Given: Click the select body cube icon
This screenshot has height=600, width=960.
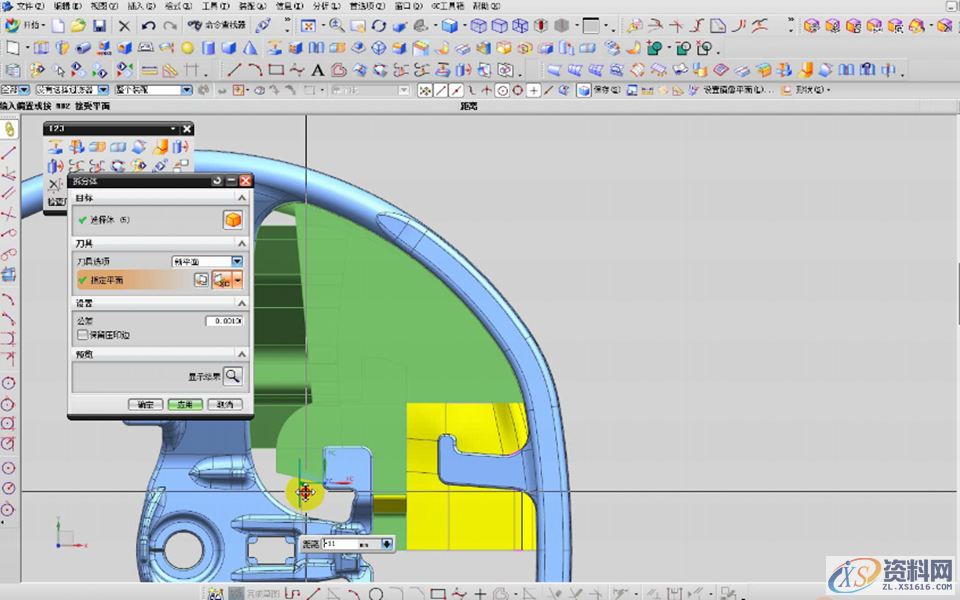Looking at the screenshot, I should click(x=232, y=220).
